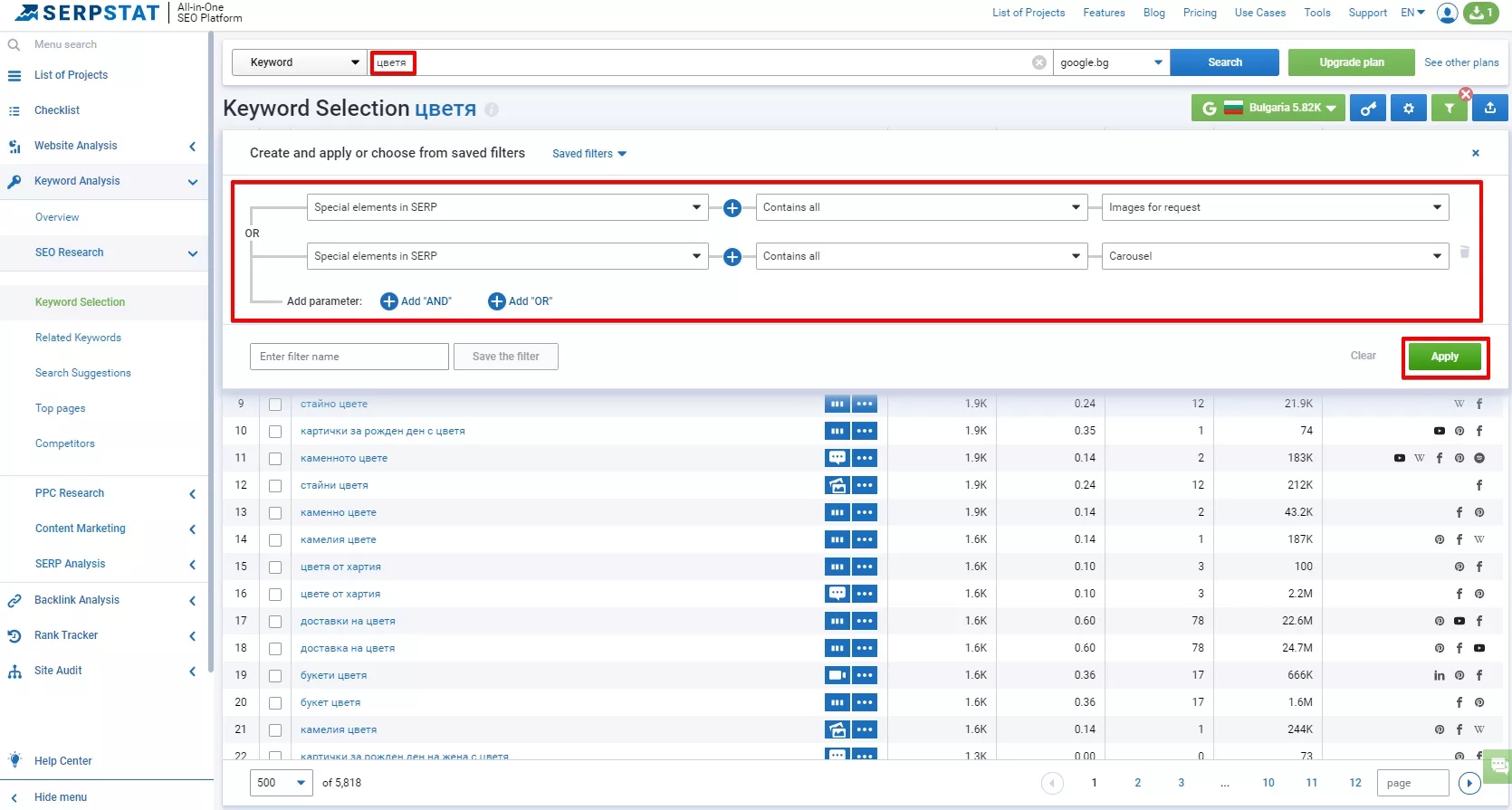Click the export upload button
The width and height of the screenshot is (1512, 810).
tap(1490, 109)
